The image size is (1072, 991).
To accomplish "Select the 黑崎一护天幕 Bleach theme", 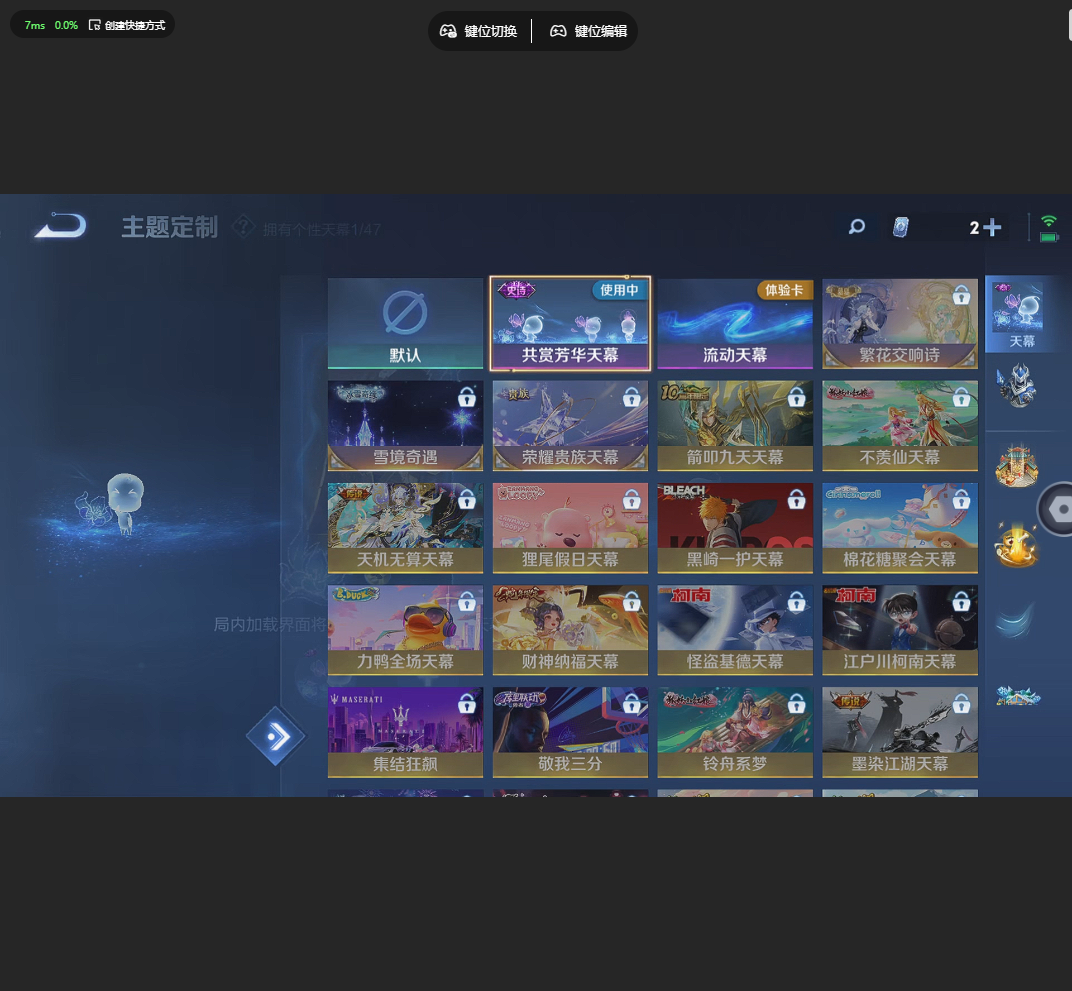I will click(x=735, y=528).
